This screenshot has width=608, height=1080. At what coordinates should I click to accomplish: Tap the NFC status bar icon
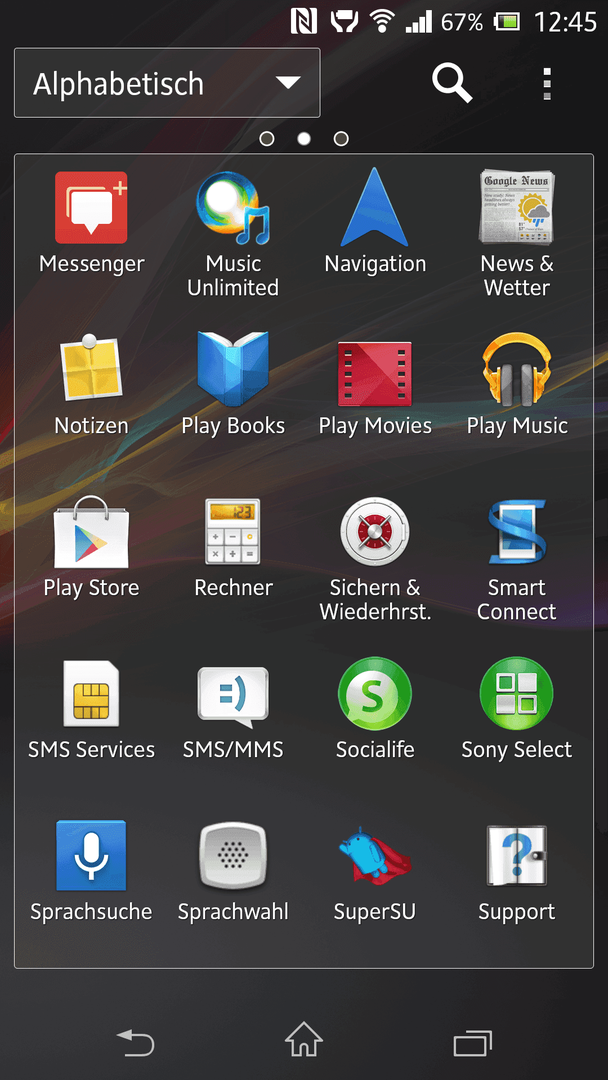[x=304, y=21]
